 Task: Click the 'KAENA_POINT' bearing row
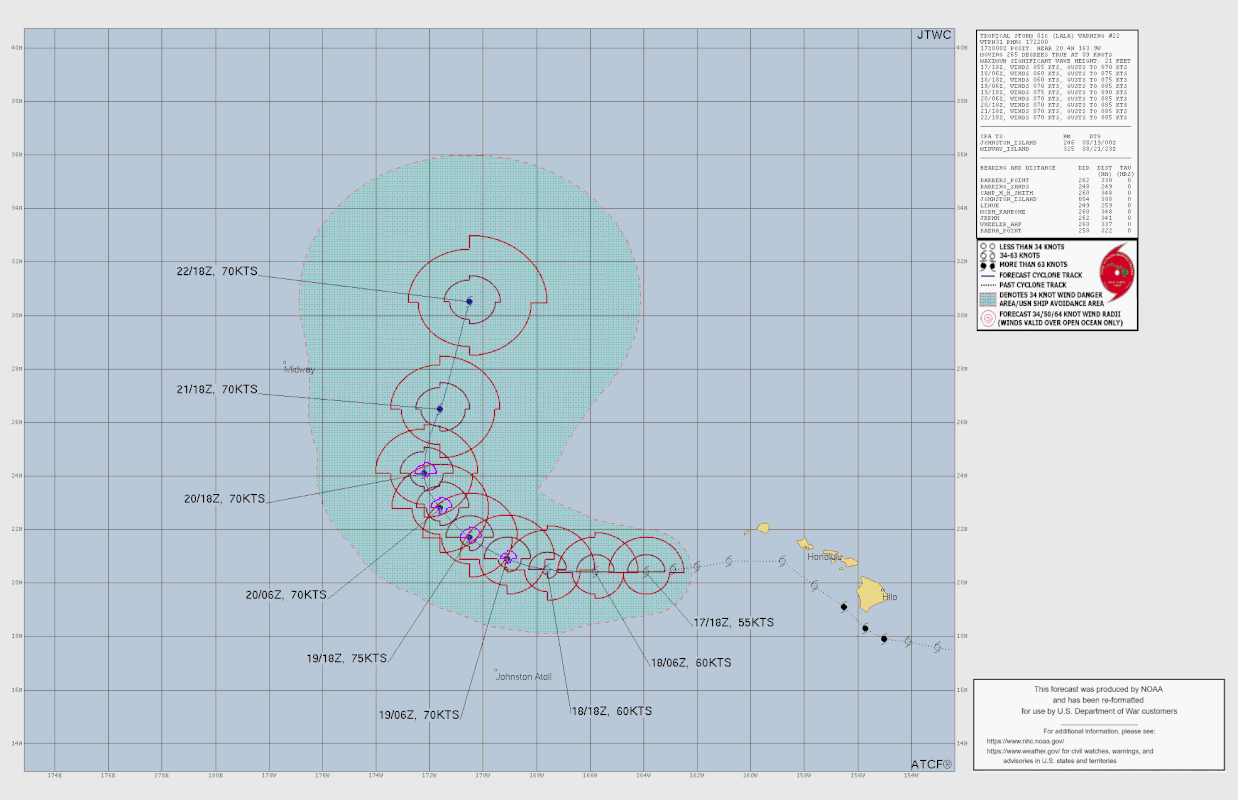(1055, 230)
